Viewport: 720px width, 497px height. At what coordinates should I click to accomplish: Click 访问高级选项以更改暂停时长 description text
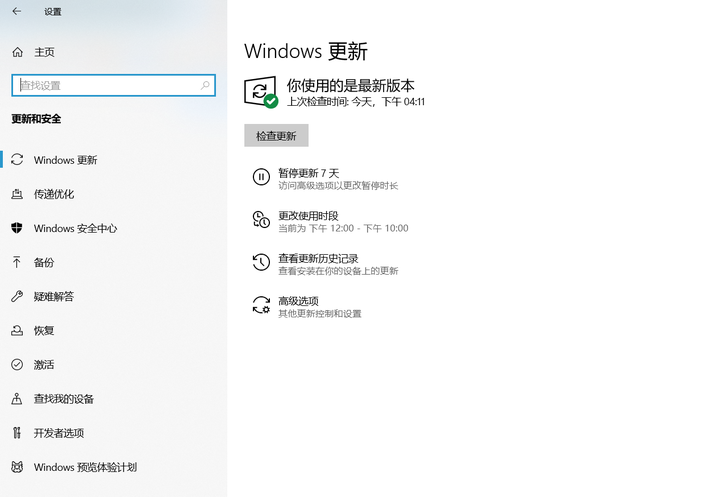[338, 186]
